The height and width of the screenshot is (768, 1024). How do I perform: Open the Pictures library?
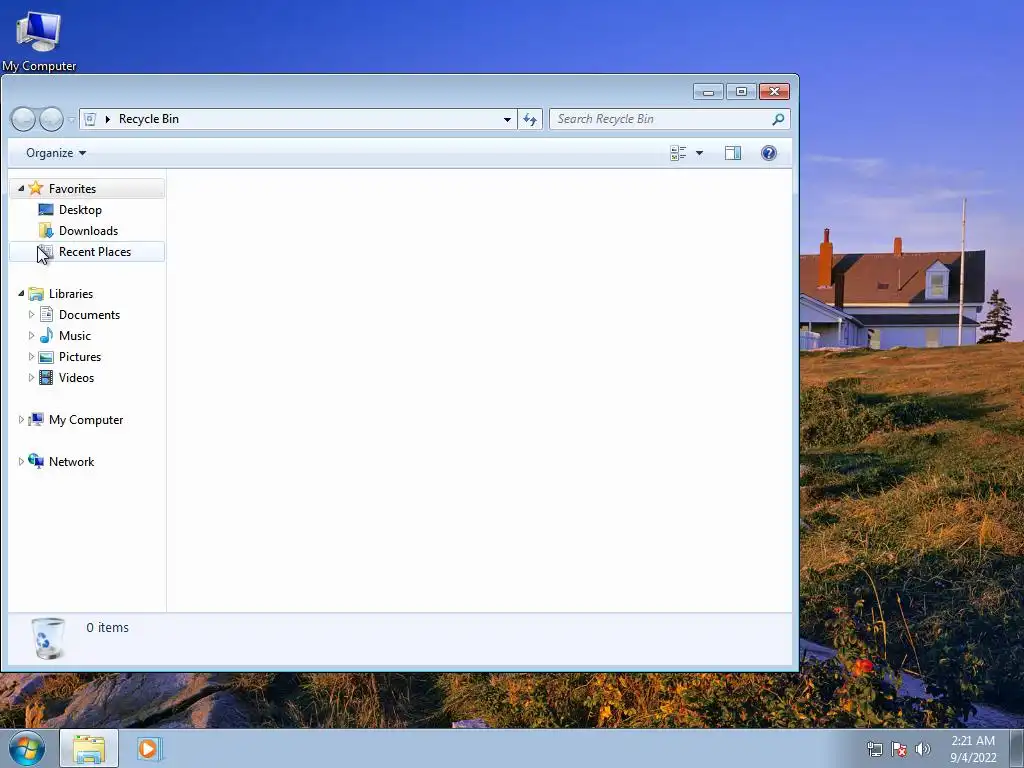pos(80,357)
